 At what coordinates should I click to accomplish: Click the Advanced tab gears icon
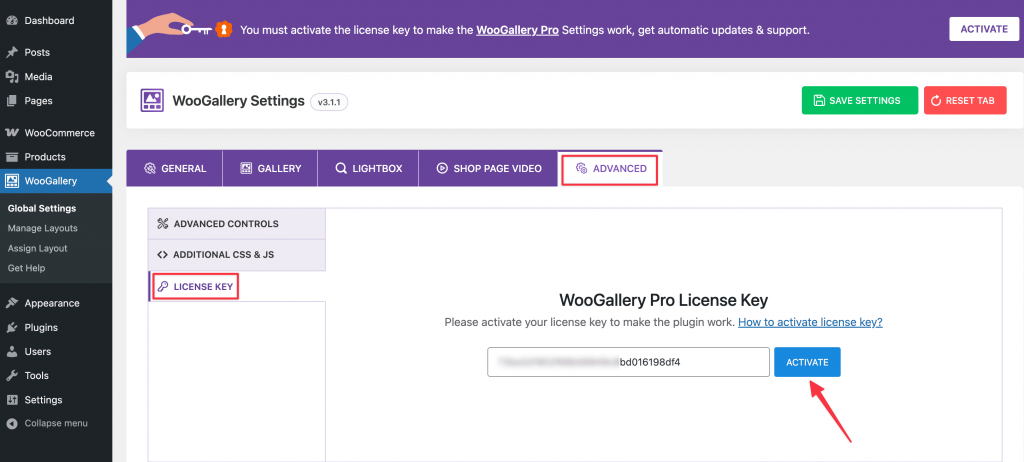(581, 169)
